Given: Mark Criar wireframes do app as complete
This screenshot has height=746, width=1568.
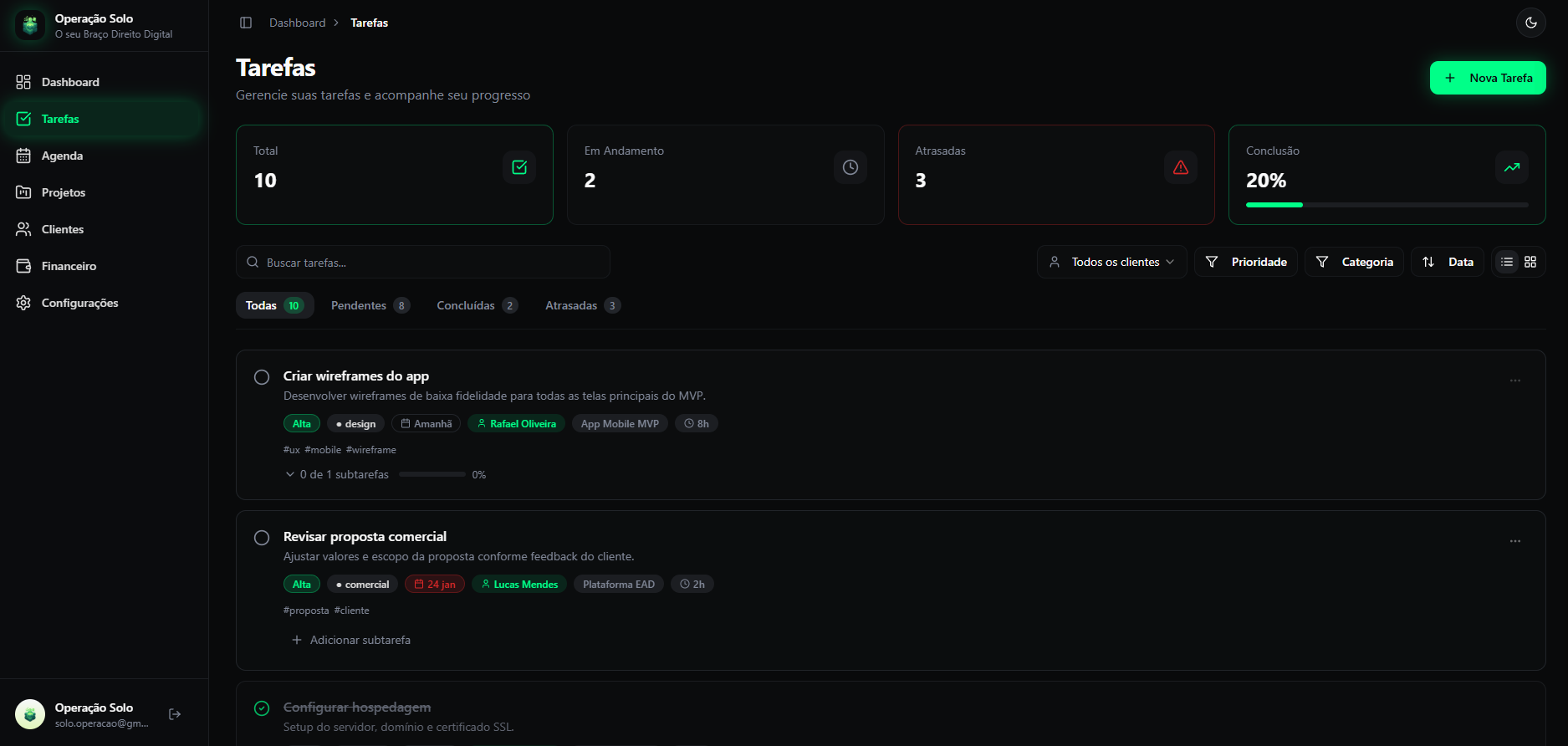Looking at the screenshot, I should (262, 377).
